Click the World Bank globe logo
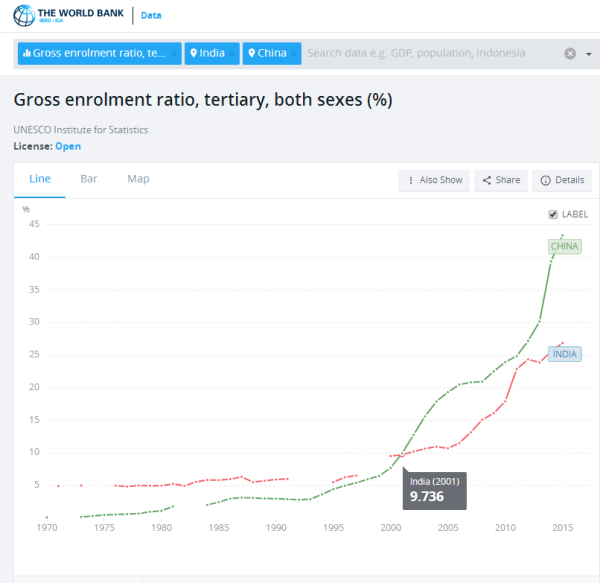The image size is (600, 583). (x=20, y=16)
